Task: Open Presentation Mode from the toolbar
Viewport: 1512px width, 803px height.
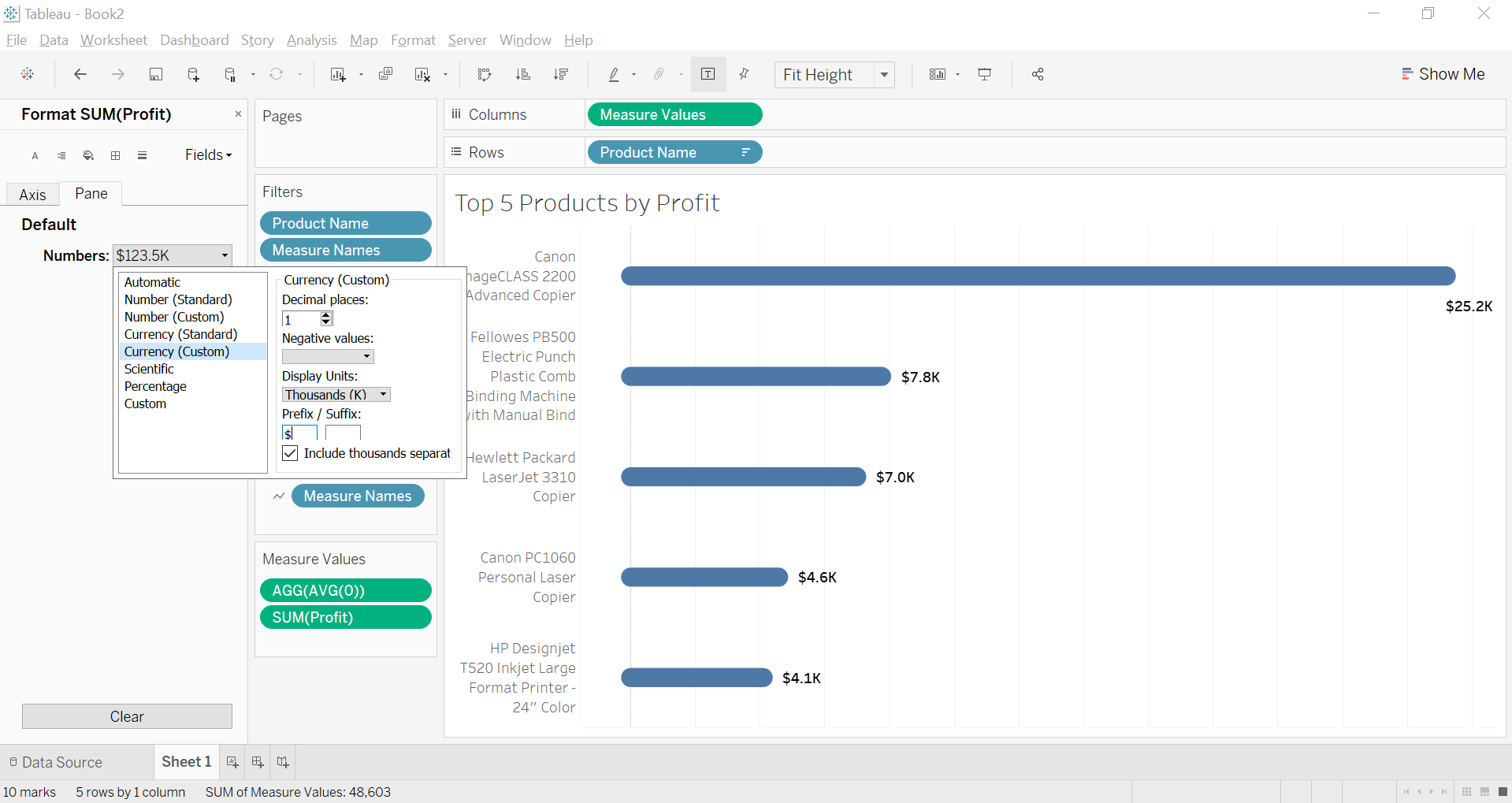Action: 984,74
